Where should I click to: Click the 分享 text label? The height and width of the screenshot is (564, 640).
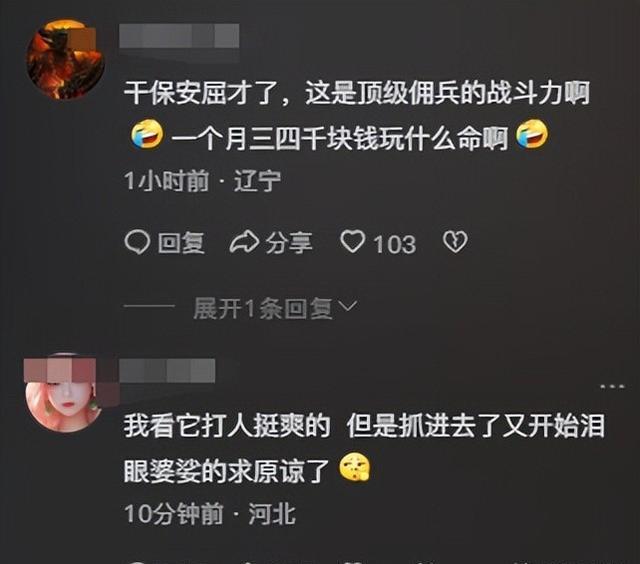pos(289,243)
